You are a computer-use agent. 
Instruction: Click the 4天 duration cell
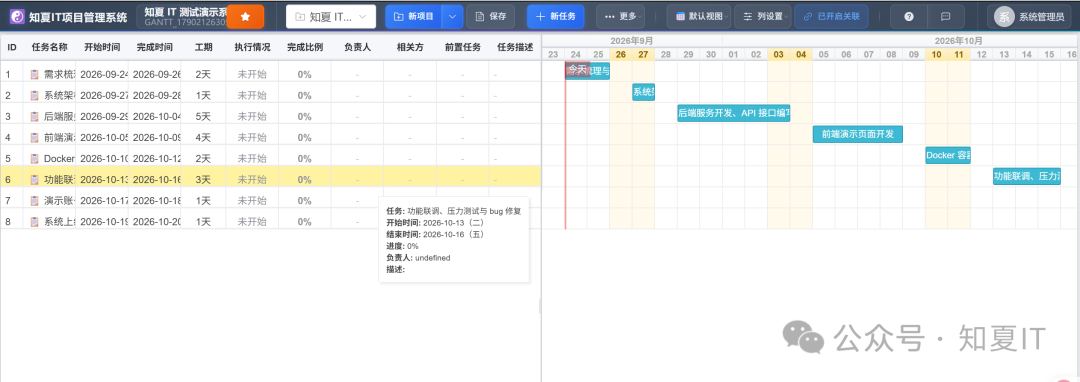point(203,138)
